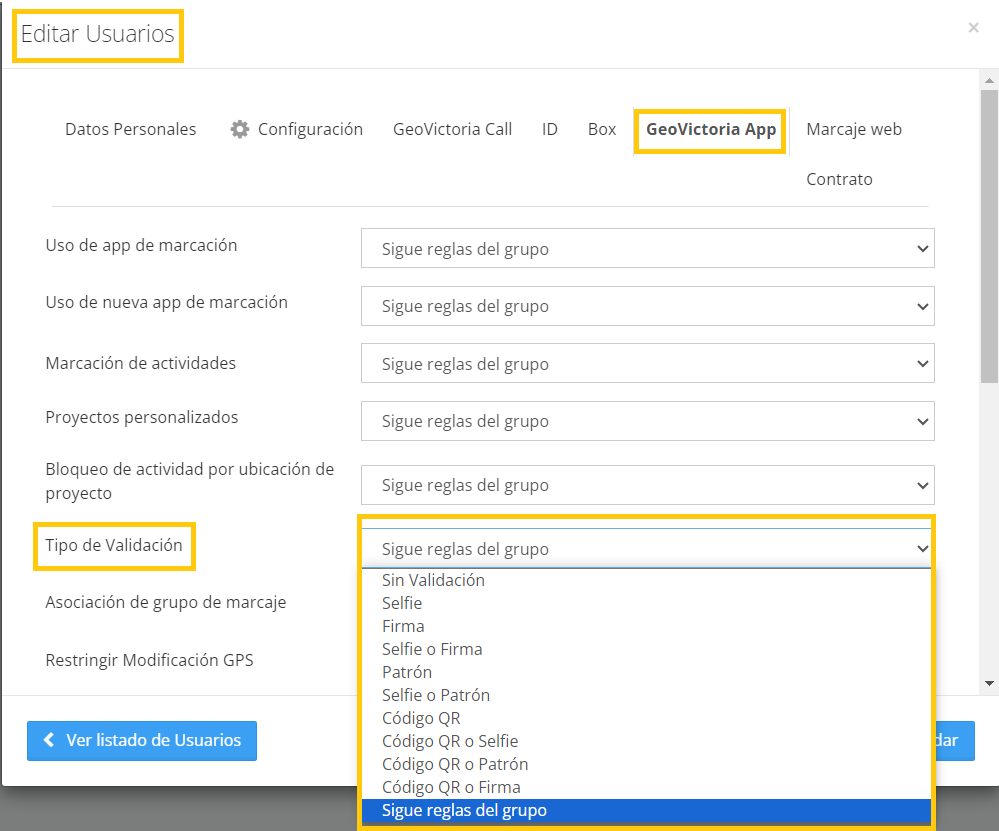Screen dimensions: 999x831
Task: Select the Box tab
Action: point(602,129)
